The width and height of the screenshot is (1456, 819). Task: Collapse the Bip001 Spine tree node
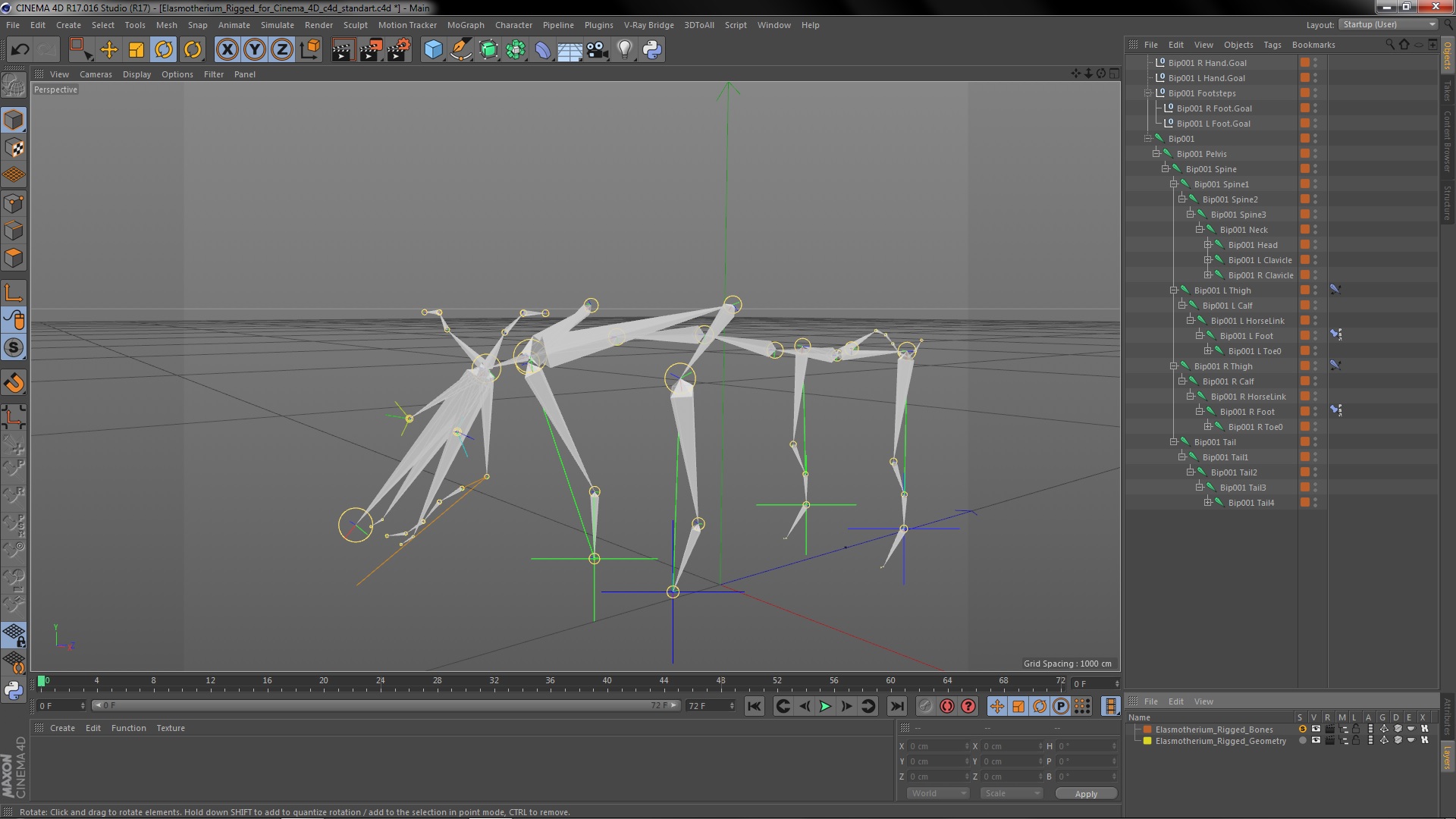click(1166, 168)
